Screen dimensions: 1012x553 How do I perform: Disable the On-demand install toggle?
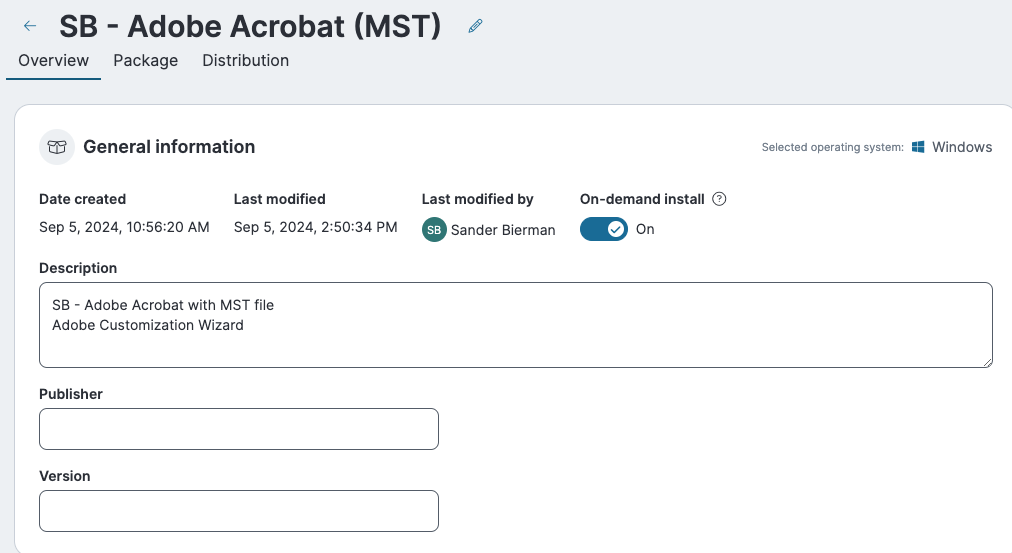(604, 229)
